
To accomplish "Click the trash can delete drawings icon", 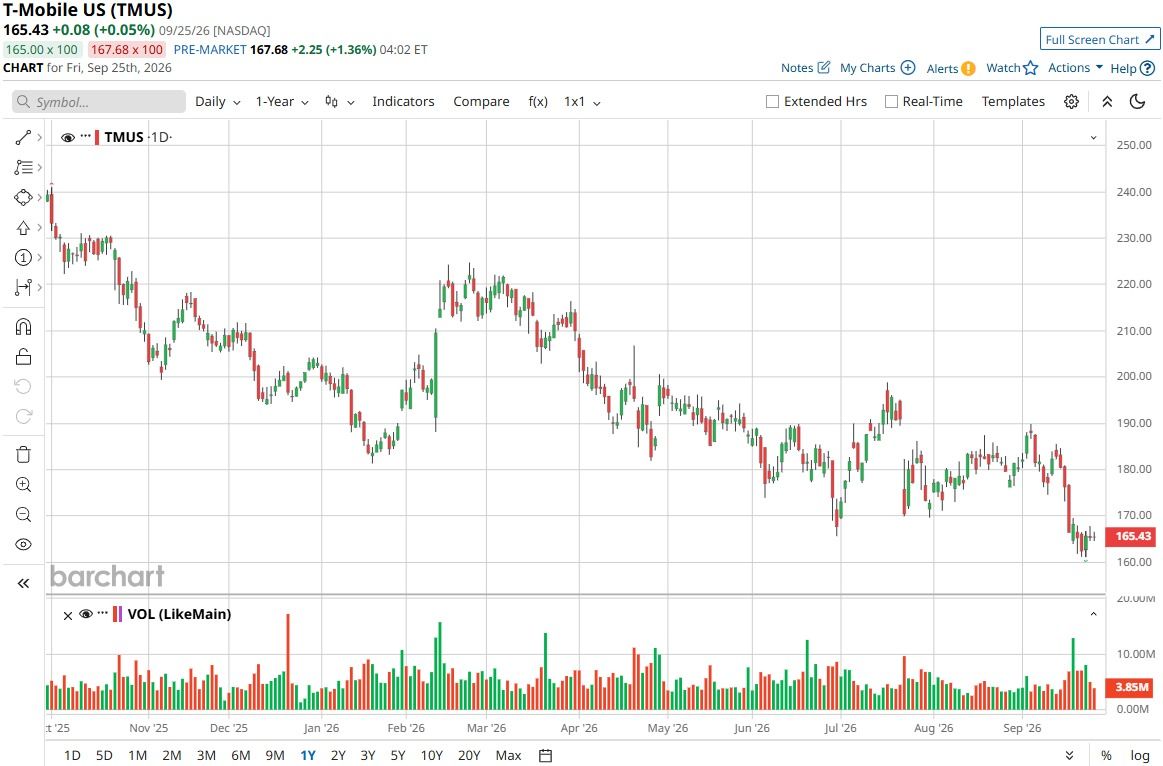I will tap(23, 455).
